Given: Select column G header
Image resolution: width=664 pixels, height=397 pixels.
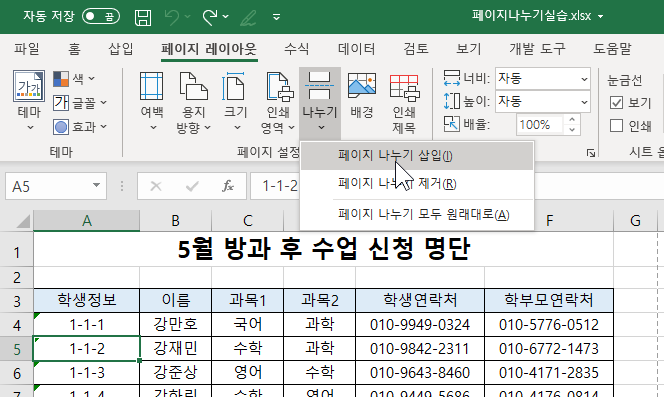Looking at the screenshot, I should point(635,221).
